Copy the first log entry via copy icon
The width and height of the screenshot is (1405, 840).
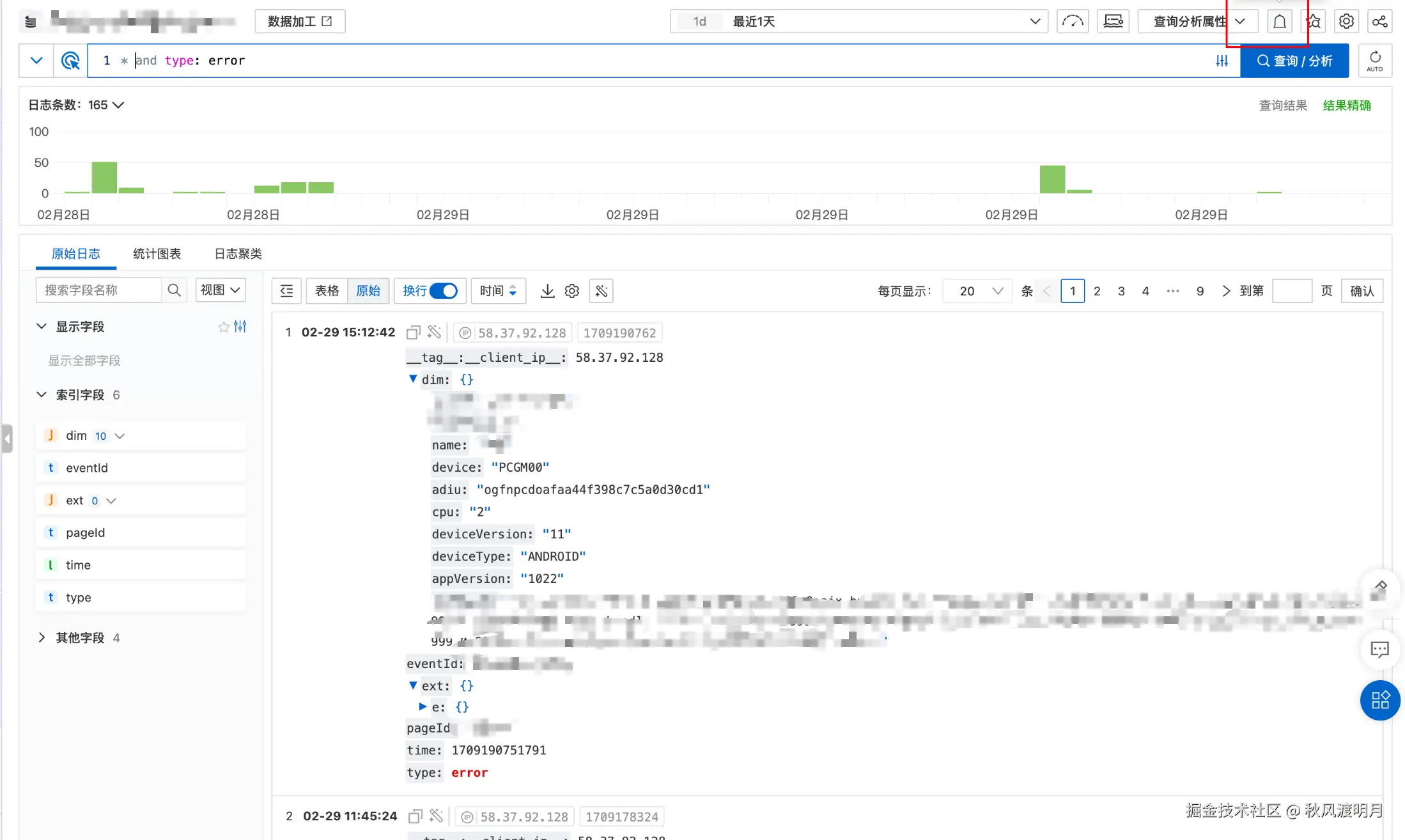pos(413,332)
